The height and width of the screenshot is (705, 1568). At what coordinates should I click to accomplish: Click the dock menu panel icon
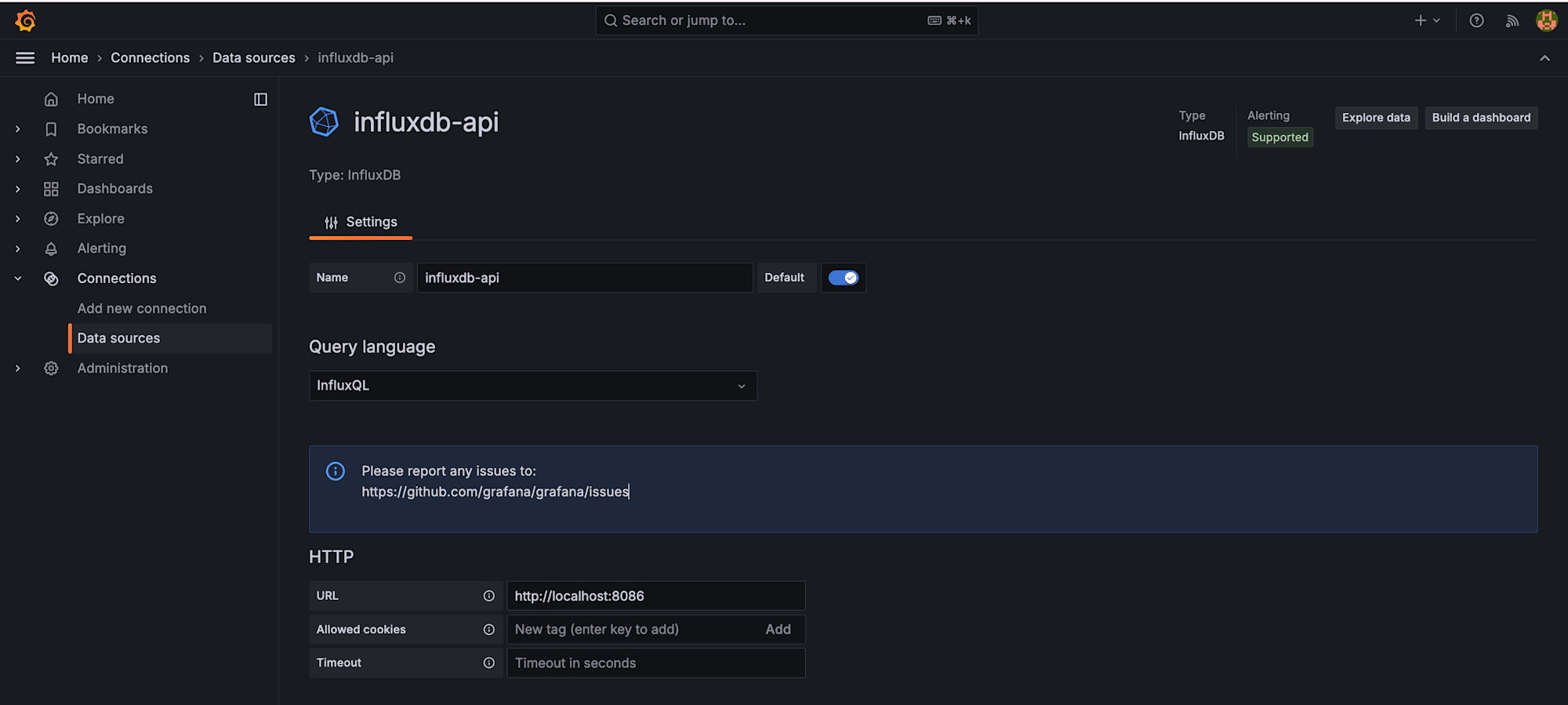click(x=260, y=99)
